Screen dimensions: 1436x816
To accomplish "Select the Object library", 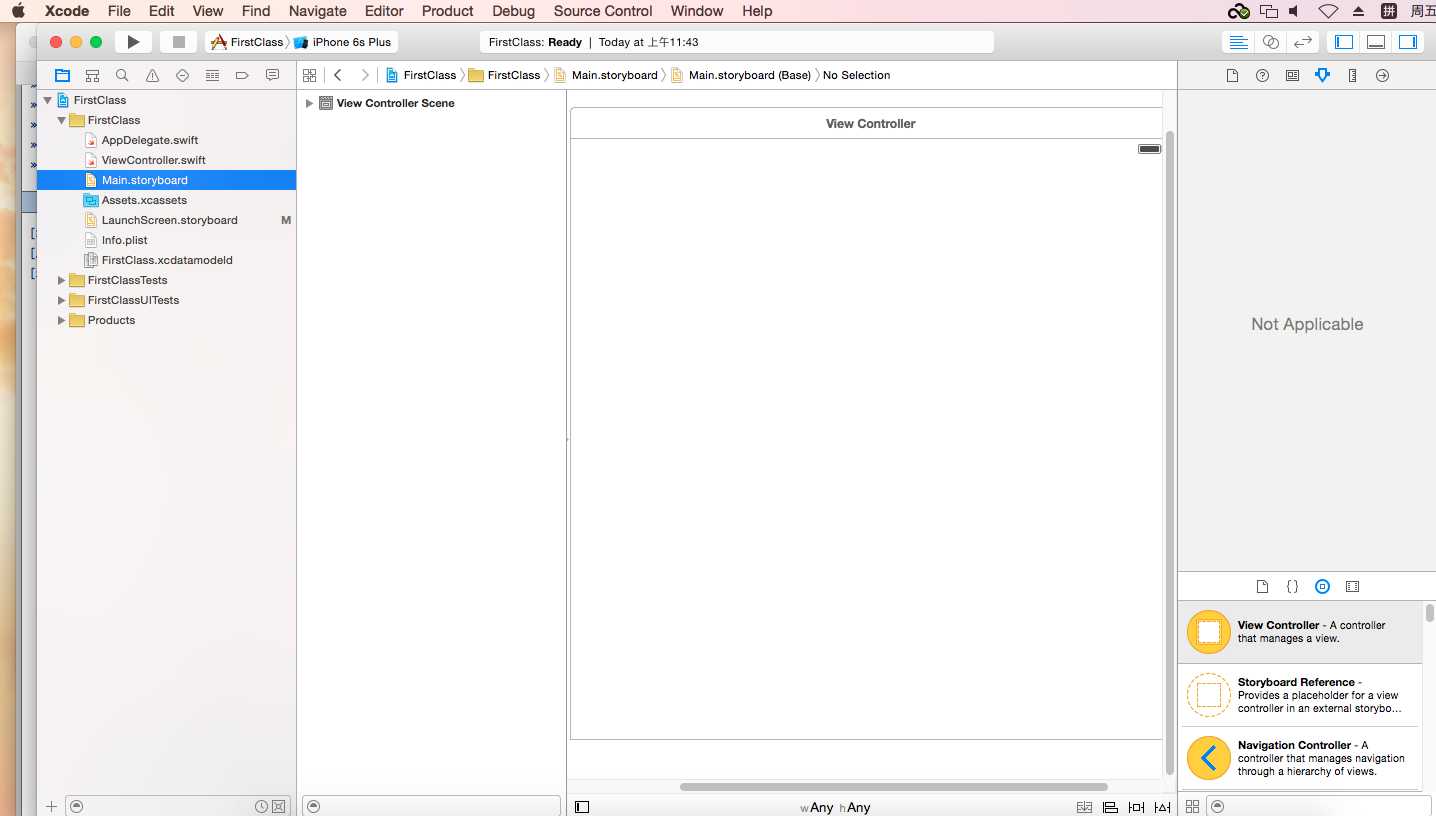I will tap(1322, 587).
